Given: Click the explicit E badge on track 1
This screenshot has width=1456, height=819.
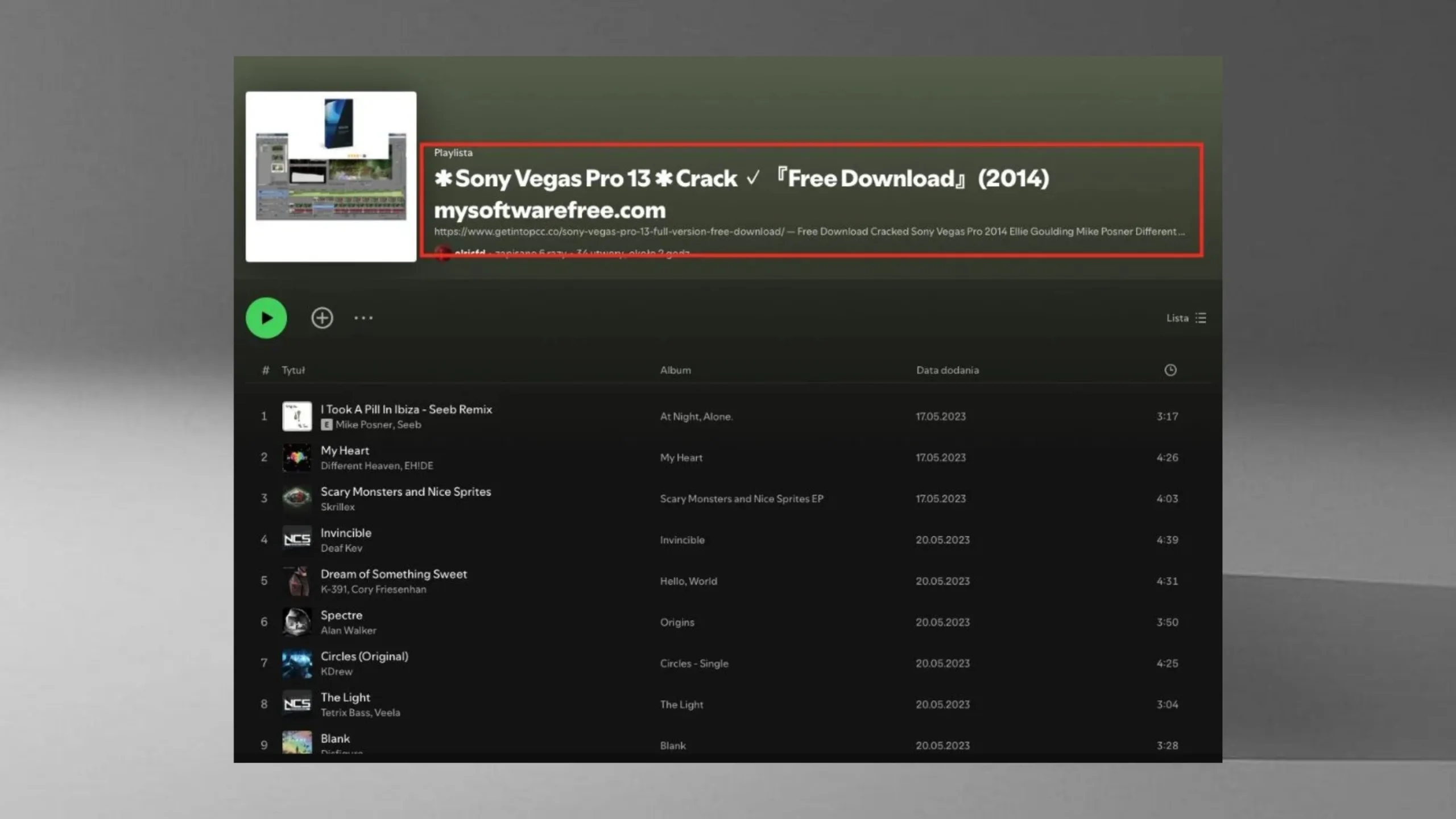Looking at the screenshot, I should click(x=326, y=425).
